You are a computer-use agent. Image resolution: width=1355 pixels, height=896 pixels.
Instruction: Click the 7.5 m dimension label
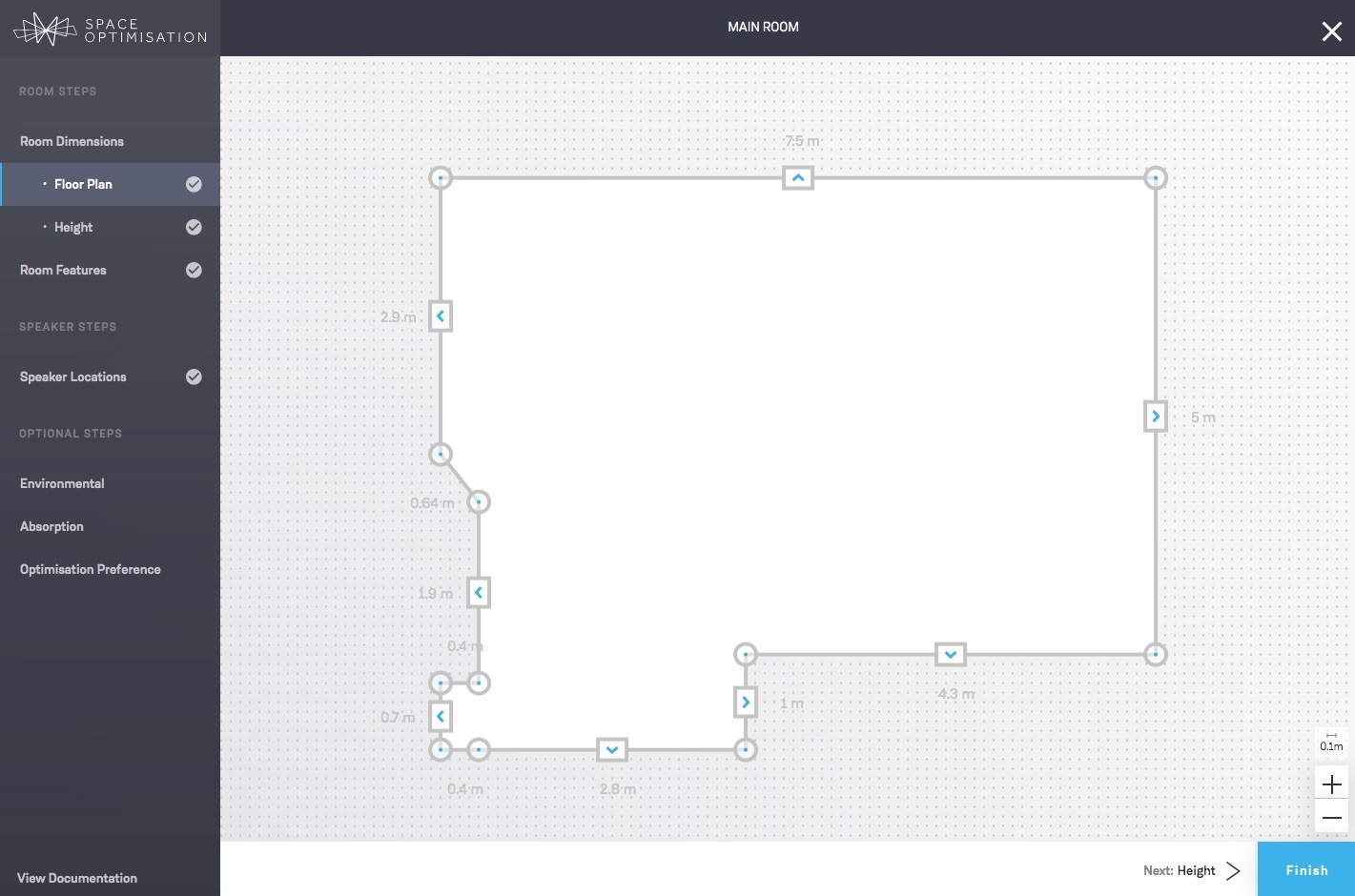[x=802, y=141]
